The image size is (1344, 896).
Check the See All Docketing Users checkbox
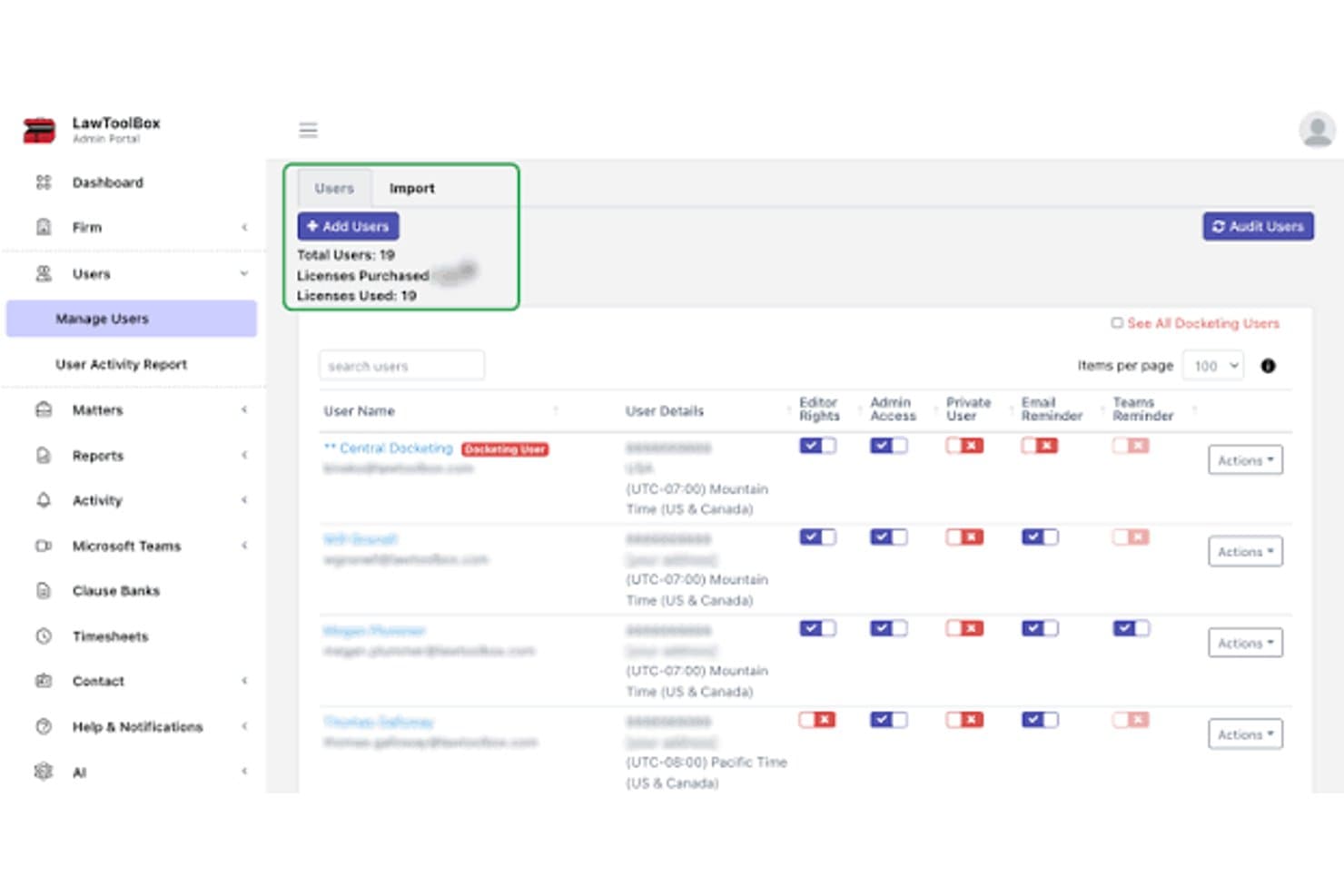[1117, 323]
